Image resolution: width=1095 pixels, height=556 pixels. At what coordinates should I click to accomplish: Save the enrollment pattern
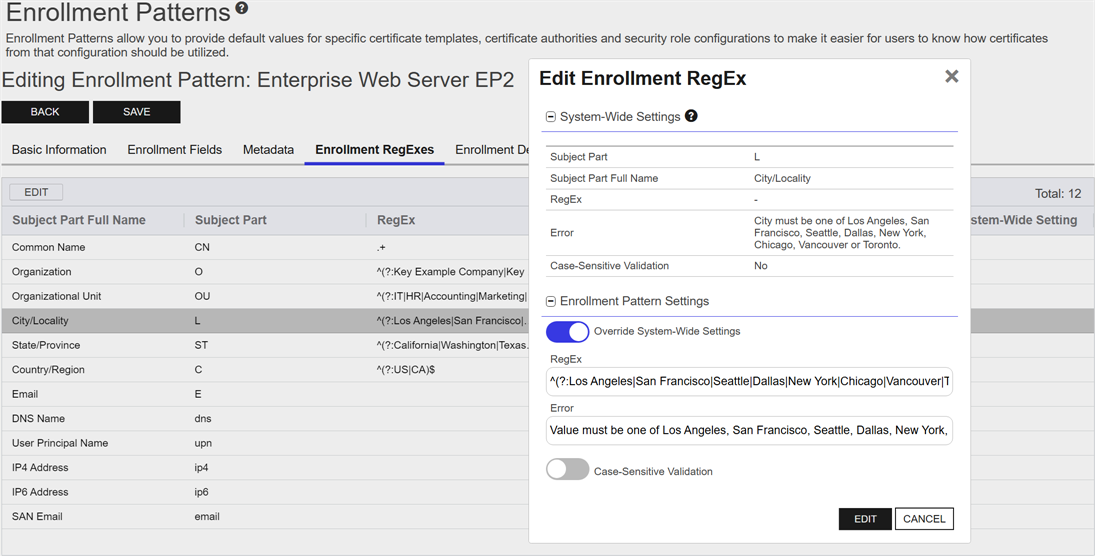[x=136, y=112]
